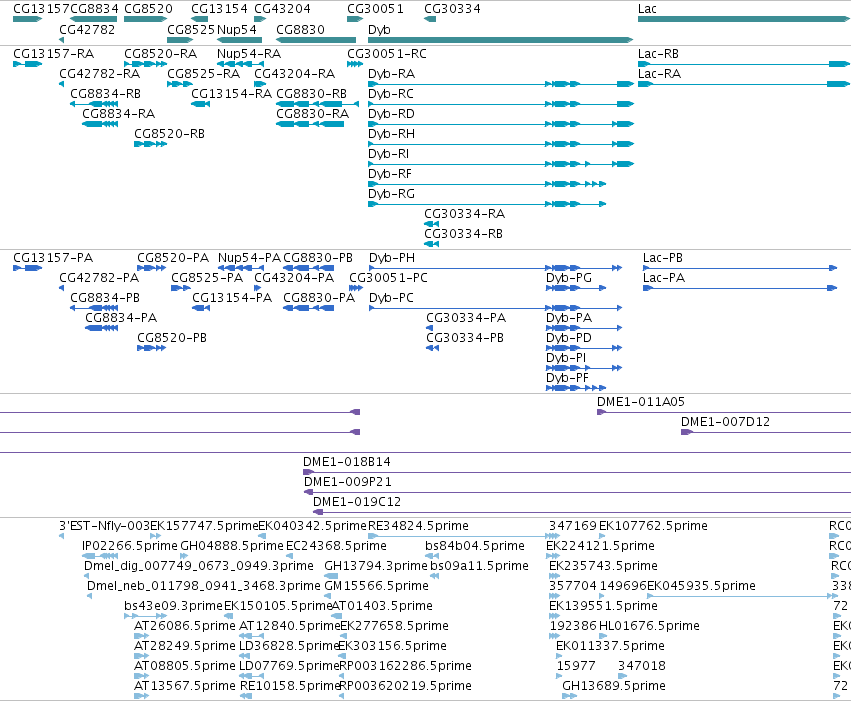
Task: Click BAC clone label DME1-019C12
Action: click(357, 502)
